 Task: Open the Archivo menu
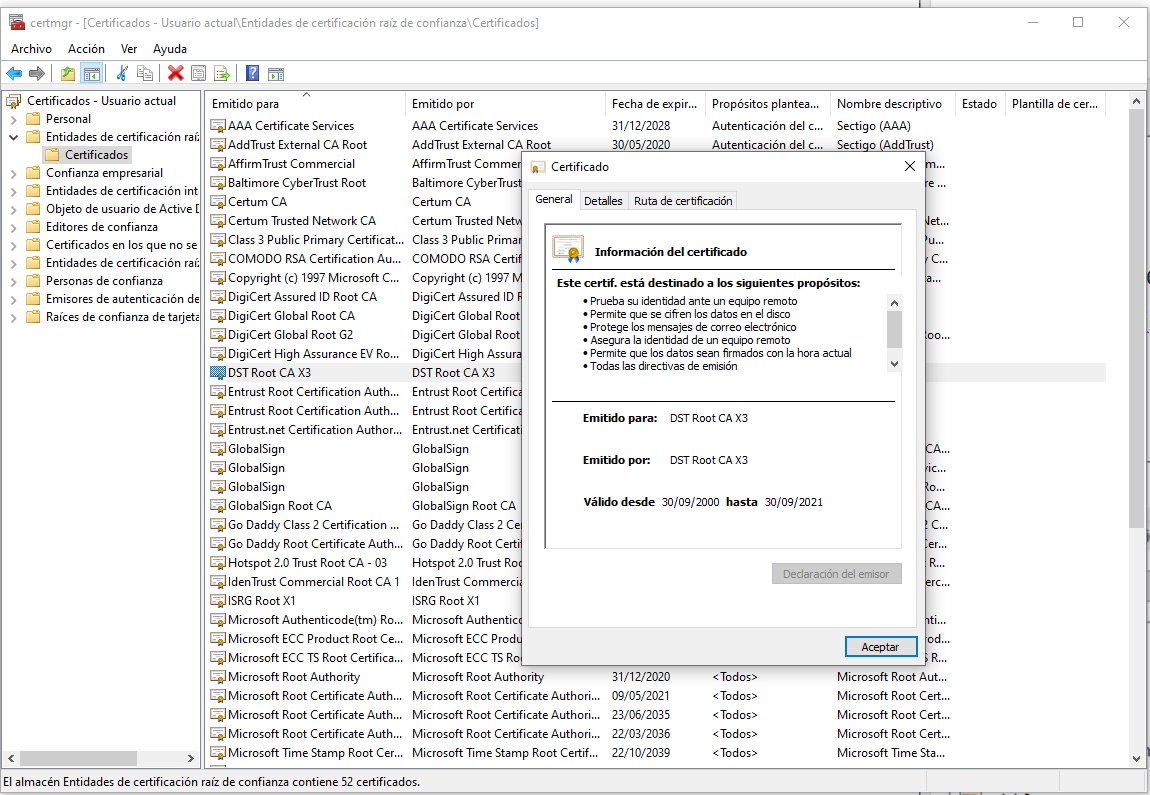click(31, 49)
